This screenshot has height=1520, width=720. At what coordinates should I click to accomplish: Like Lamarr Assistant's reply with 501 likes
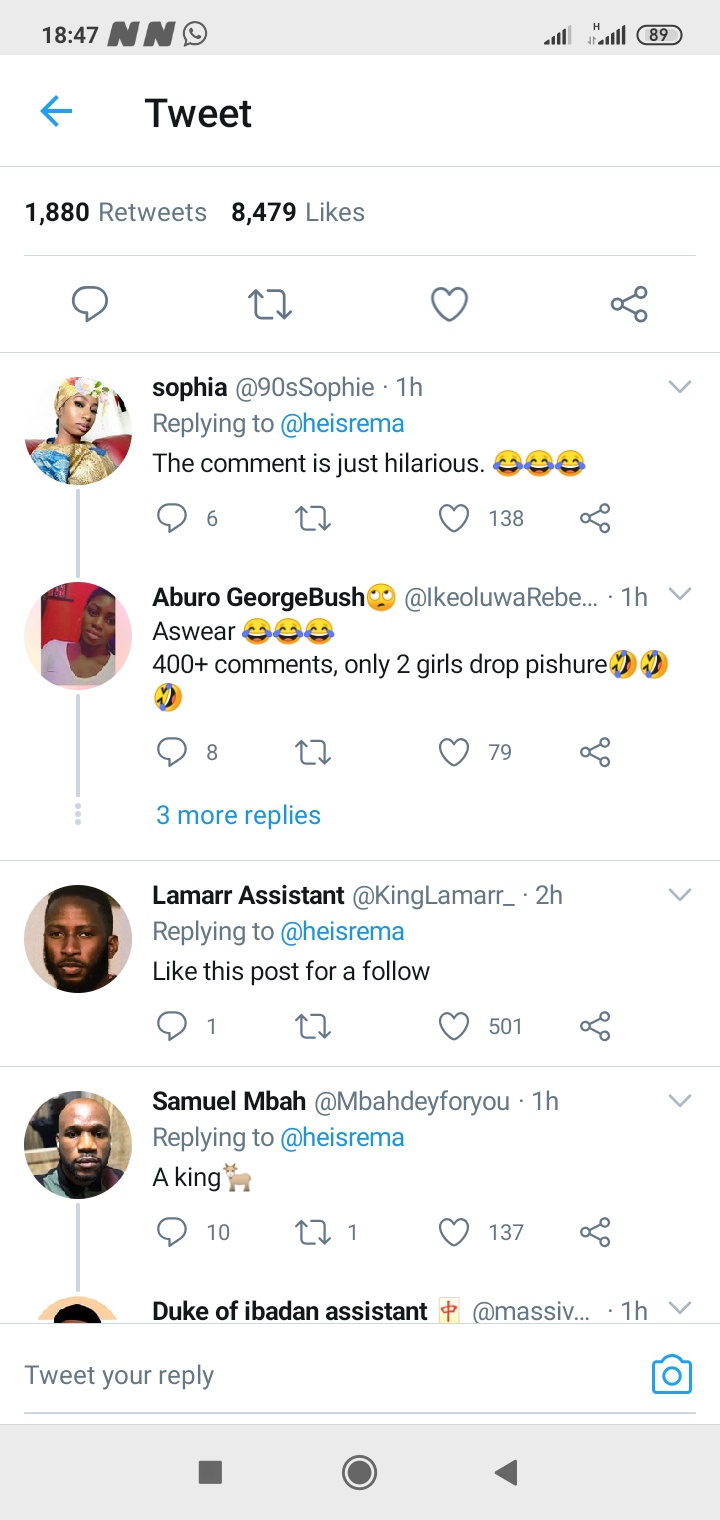coord(454,1026)
